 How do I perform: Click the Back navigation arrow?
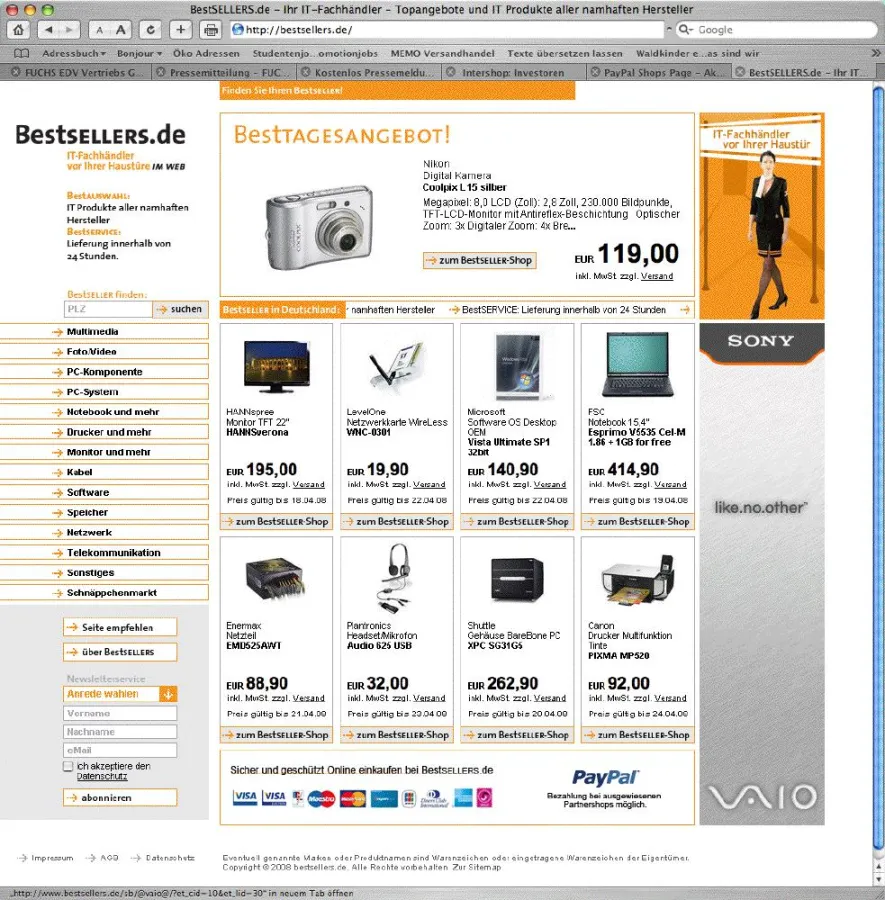click(48, 29)
